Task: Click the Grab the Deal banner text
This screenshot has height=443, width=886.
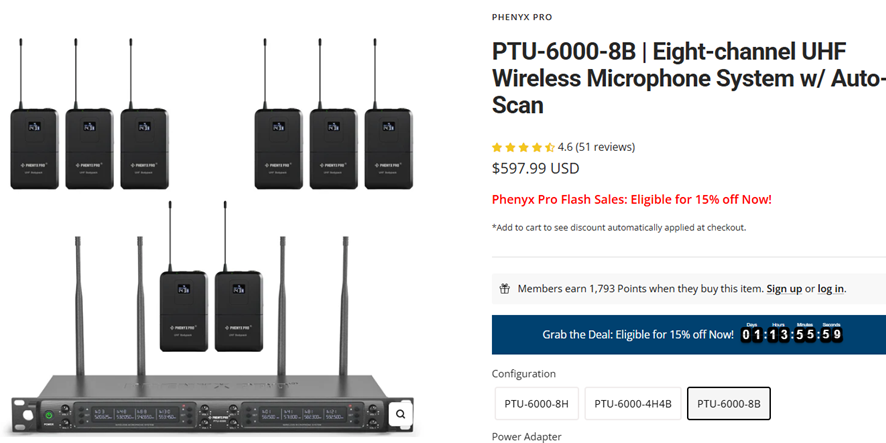Action: point(637,335)
